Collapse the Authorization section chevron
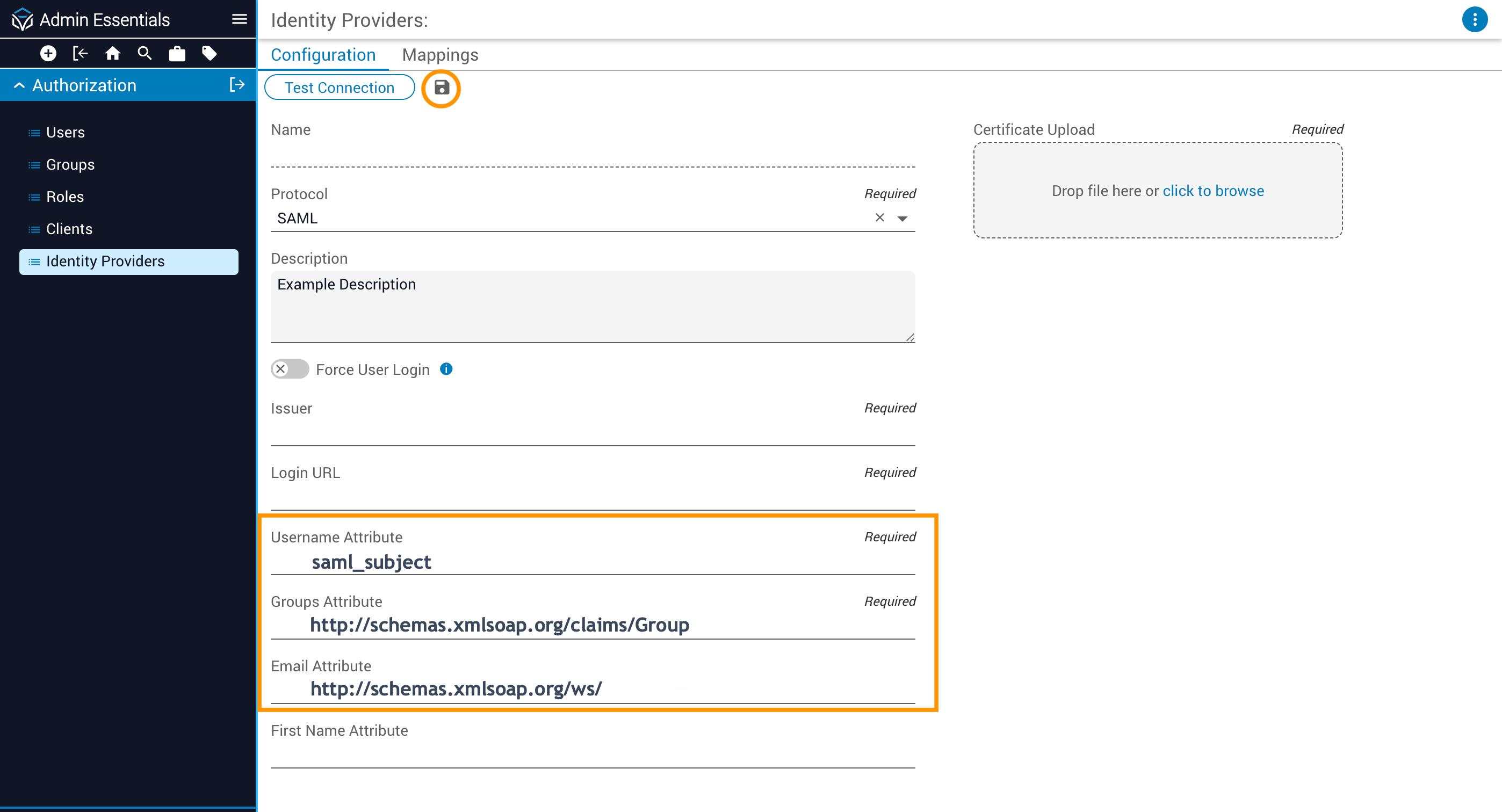Image resolution: width=1502 pixels, height=812 pixels. (19, 86)
